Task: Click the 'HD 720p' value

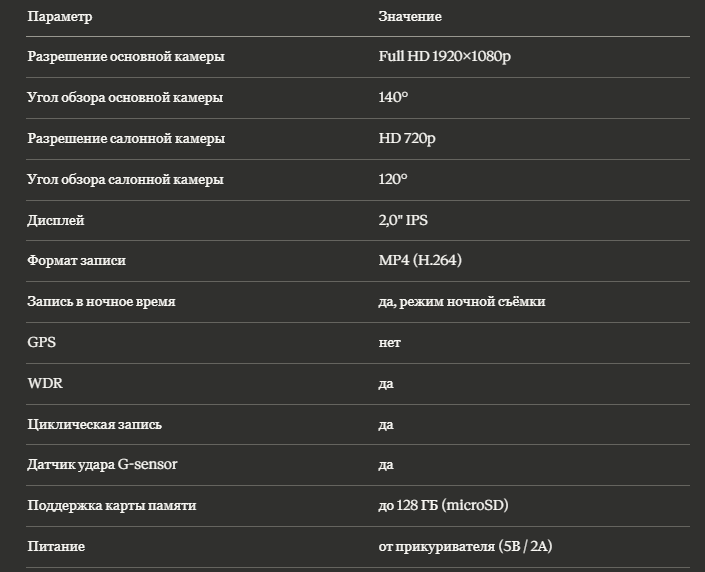Action: tap(407, 139)
